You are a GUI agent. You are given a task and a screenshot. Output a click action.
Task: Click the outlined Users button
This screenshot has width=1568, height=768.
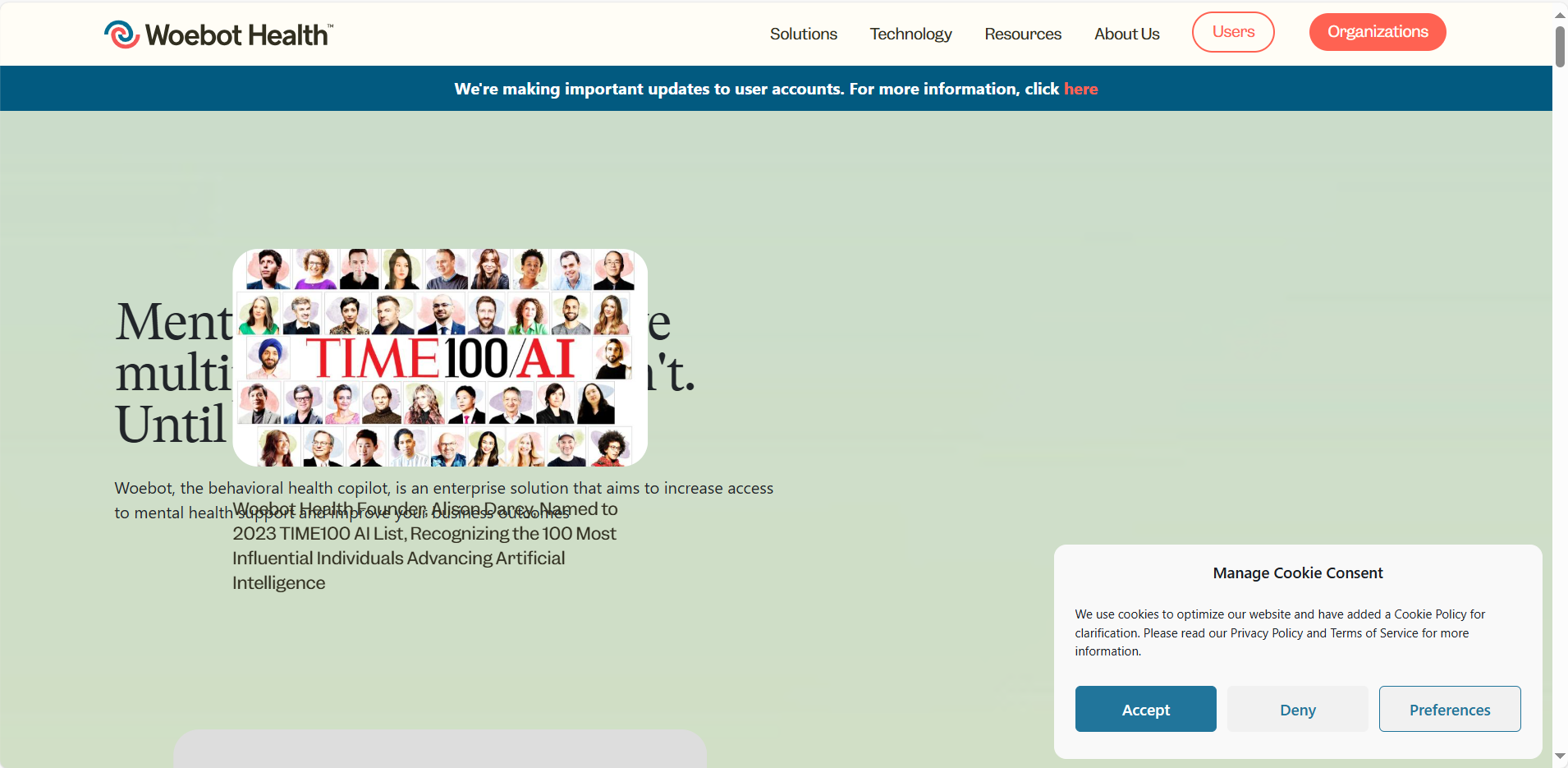[1232, 32]
